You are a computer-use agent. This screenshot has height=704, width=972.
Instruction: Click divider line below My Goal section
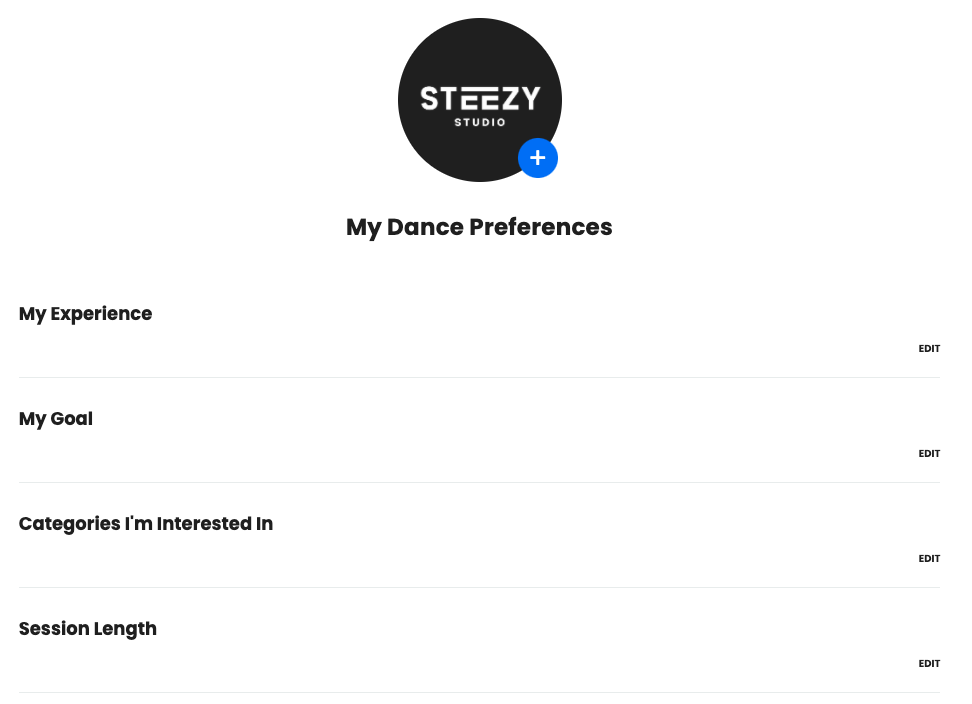[479, 482]
